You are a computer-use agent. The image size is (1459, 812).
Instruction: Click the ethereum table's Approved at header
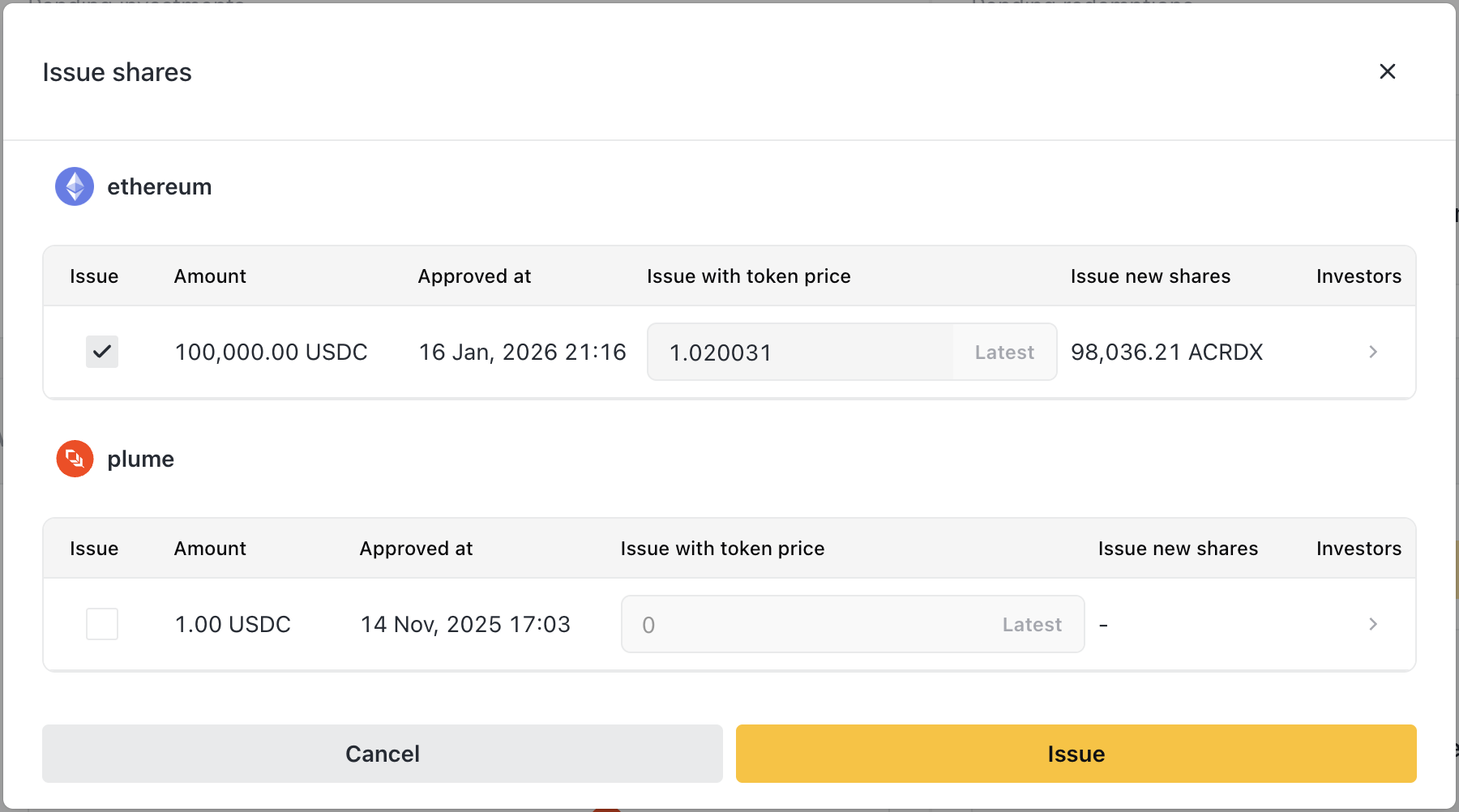tap(474, 276)
